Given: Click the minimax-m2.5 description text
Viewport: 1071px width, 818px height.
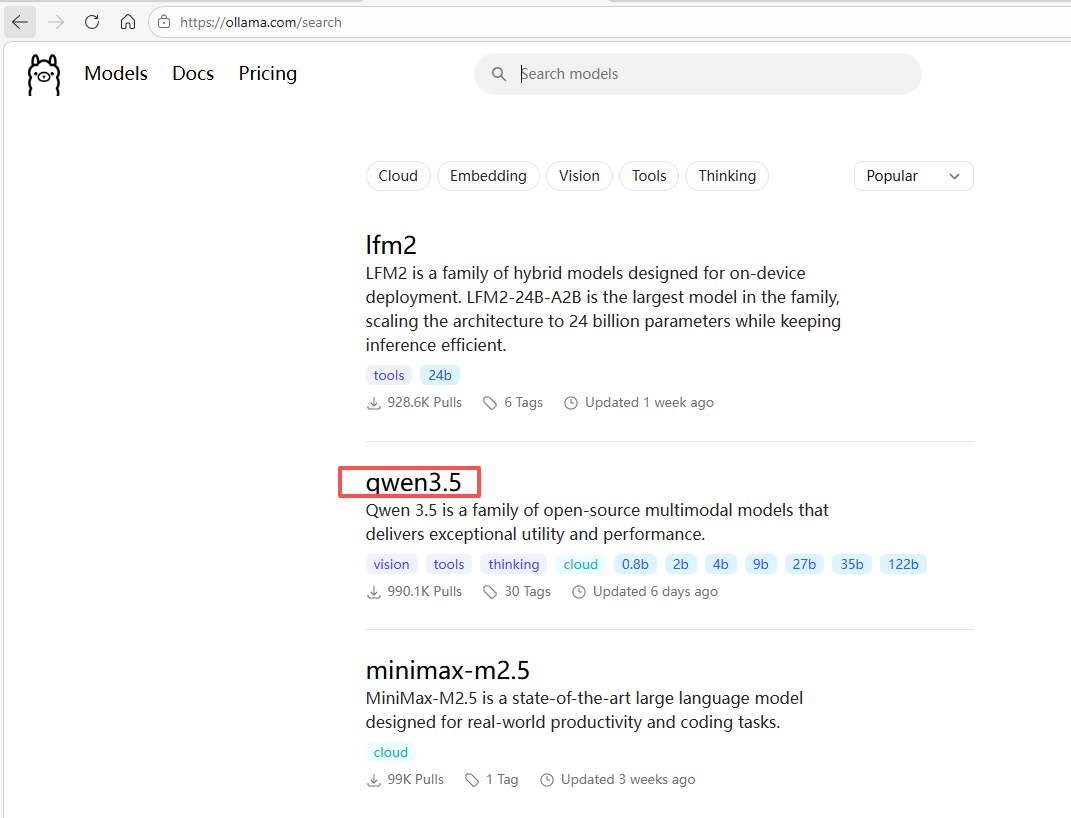Looking at the screenshot, I should [584, 710].
